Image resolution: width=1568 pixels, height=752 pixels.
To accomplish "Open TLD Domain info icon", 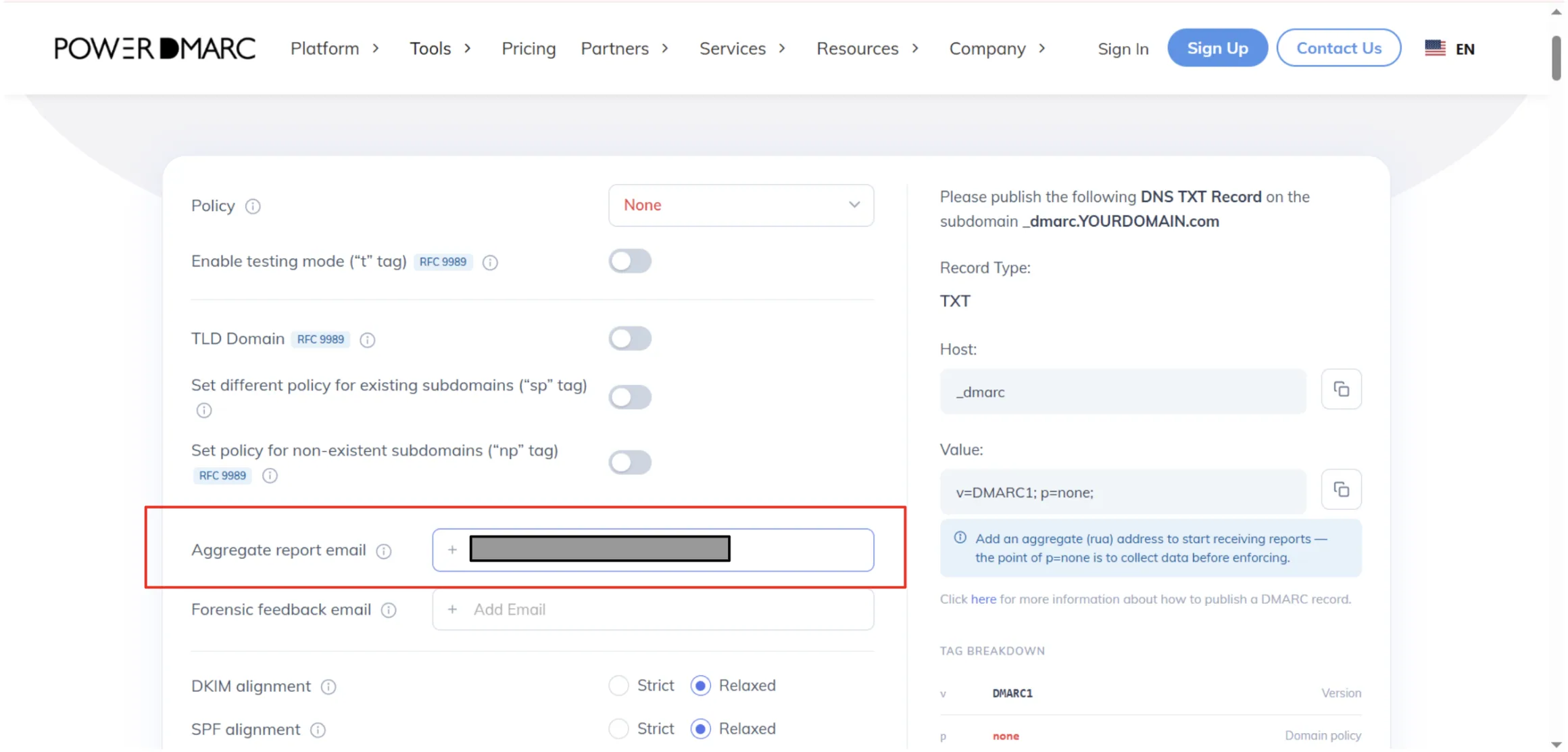I will tap(367, 340).
